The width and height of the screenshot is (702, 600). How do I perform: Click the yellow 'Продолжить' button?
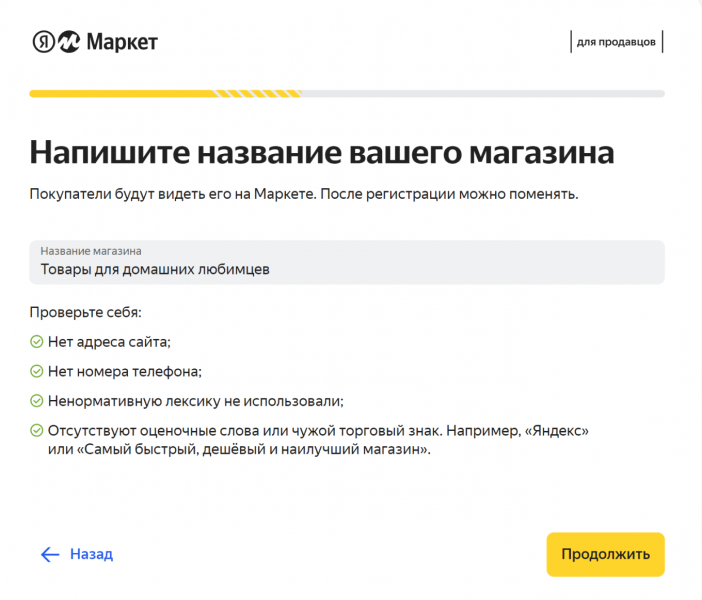coord(605,554)
